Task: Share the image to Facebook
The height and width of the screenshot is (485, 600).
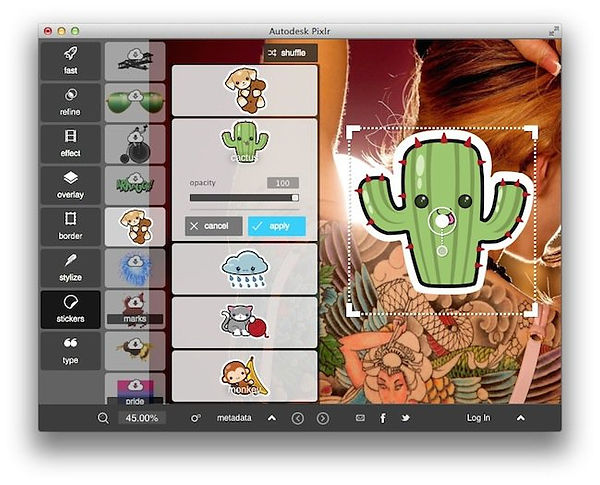Action: (383, 418)
